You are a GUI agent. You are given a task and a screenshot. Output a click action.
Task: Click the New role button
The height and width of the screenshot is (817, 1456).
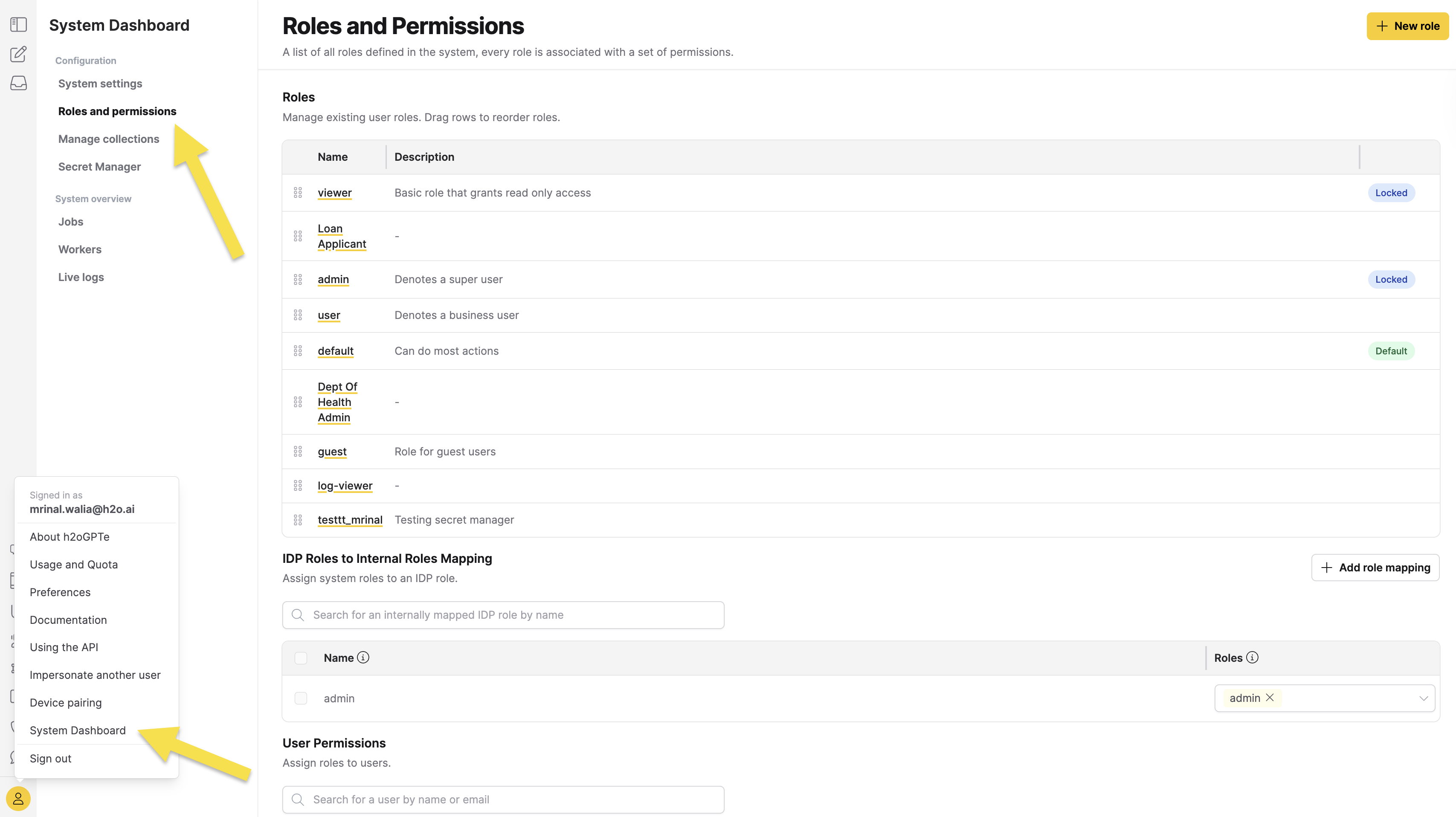tap(1407, 26)
